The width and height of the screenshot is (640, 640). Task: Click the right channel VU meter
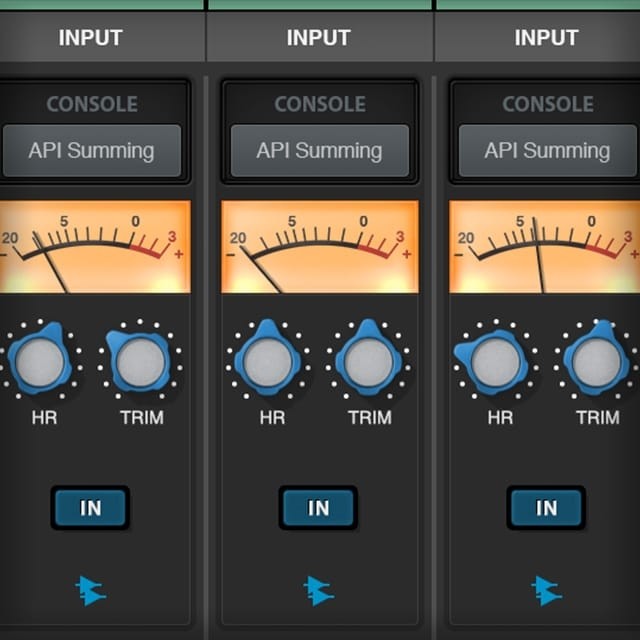(545, 247)
